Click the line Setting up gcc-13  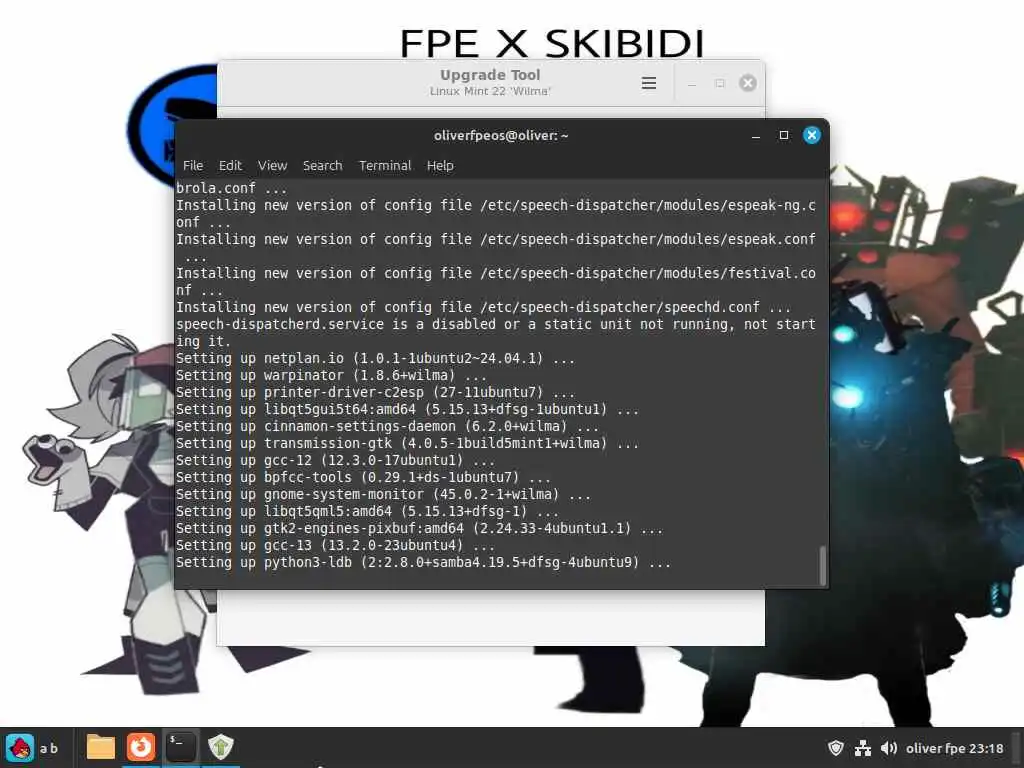pos(335,545)
